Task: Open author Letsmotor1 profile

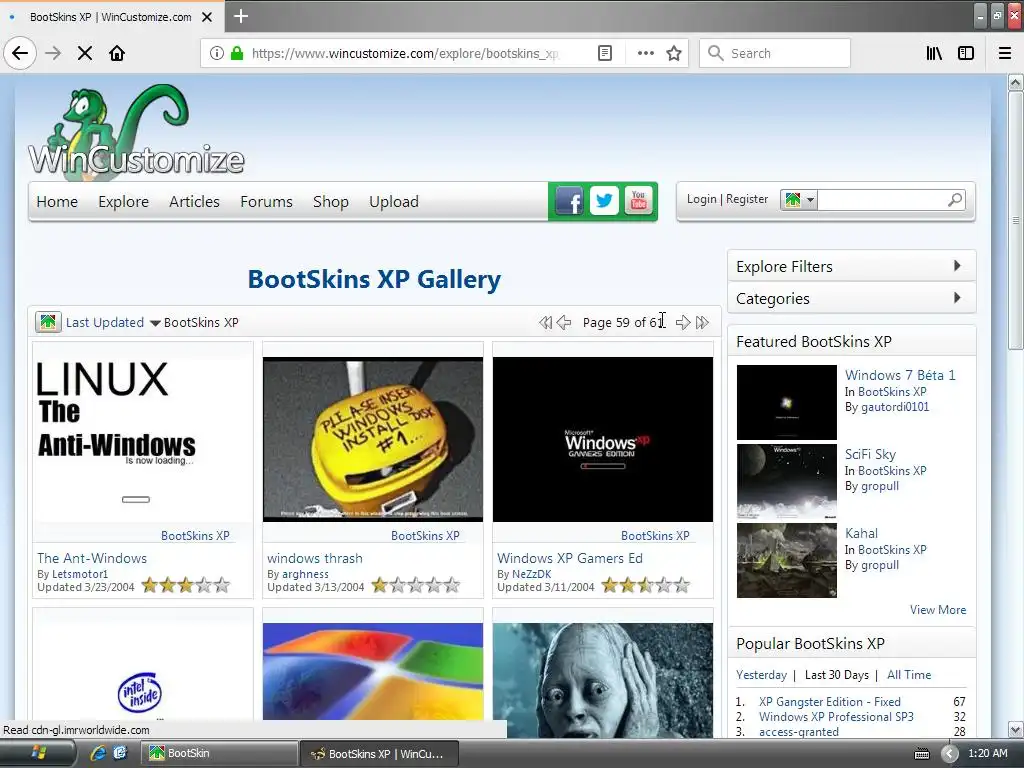Action: (x=80, y=574)
